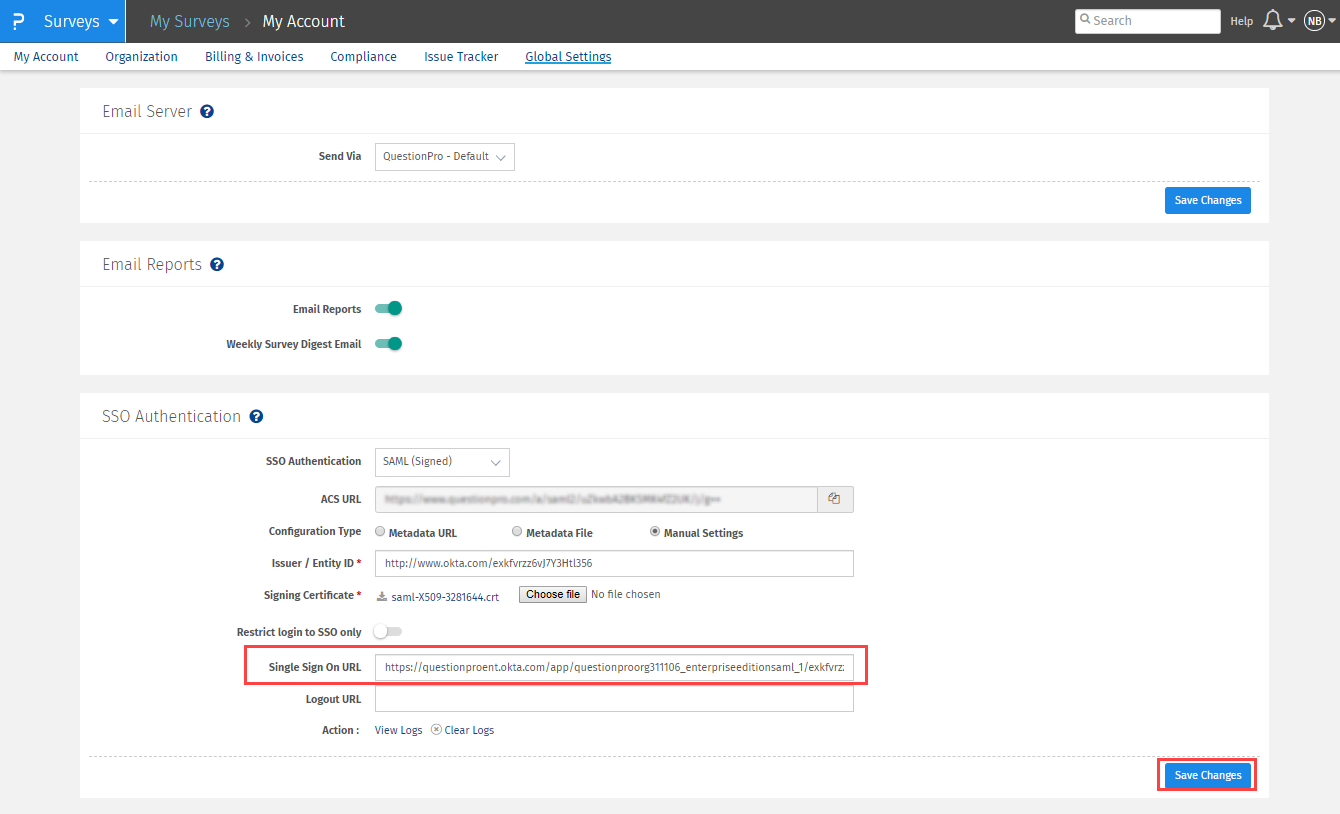Click the Logout URL input field
Image resolution: width=1340 pixels, height=814 pixels.
tap(614, 698)
